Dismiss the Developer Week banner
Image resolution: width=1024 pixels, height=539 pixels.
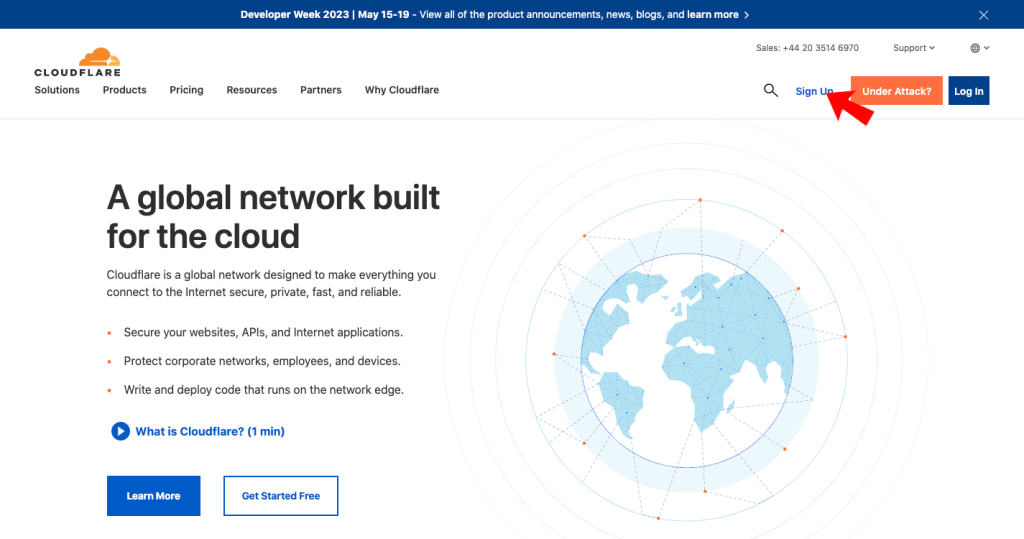coord(984,15)
